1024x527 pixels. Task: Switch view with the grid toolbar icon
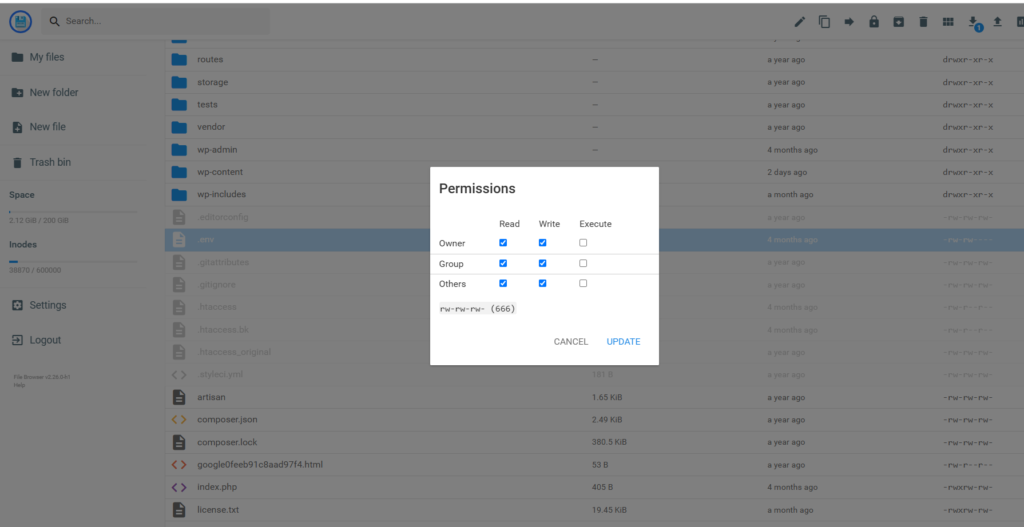point(948,22)
